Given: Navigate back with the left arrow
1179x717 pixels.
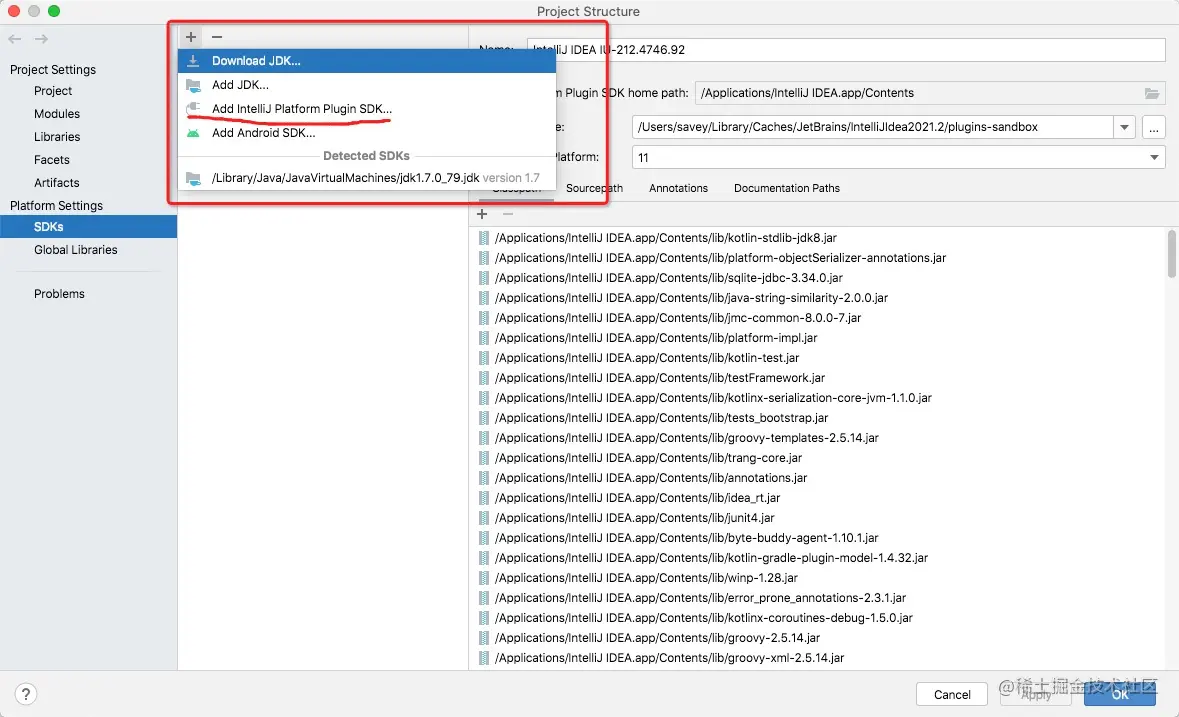Looking at the screenshot, I should [15, 39].
